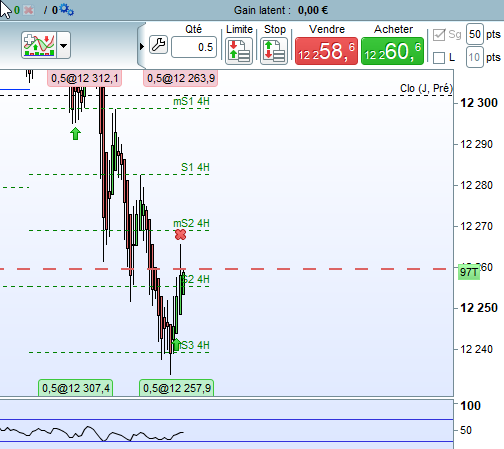
Task: Open dropdown arrow beside trading chart icon
Action: (x=64, y=45)
